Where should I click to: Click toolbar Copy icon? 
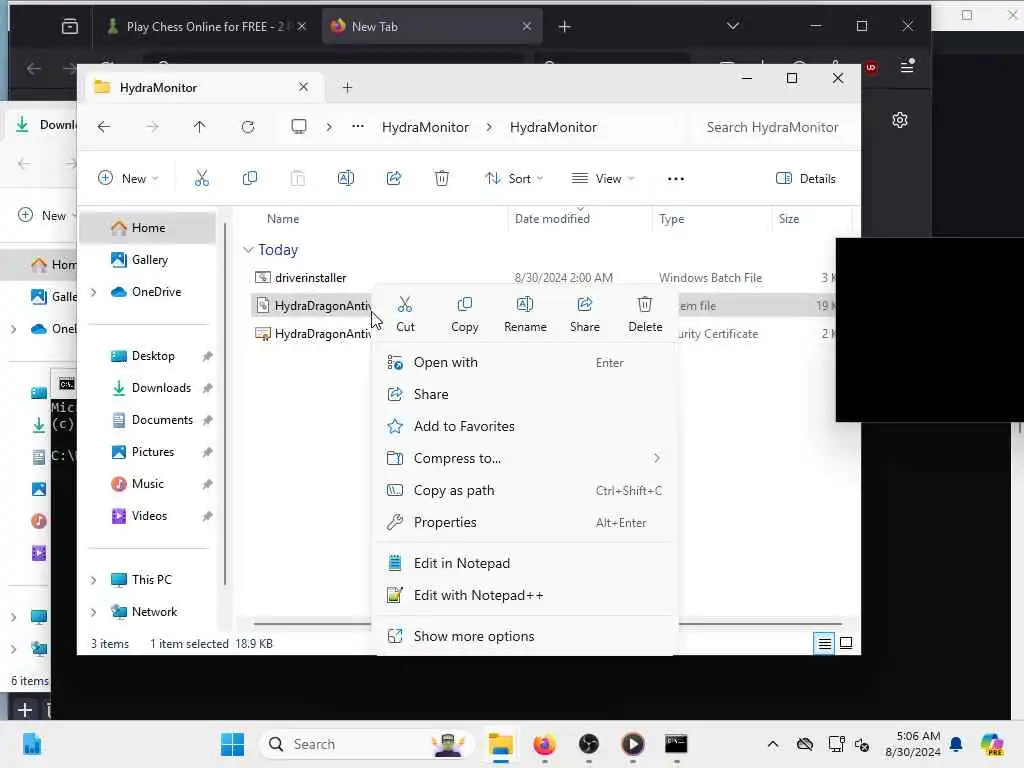[x=249, y=178]
